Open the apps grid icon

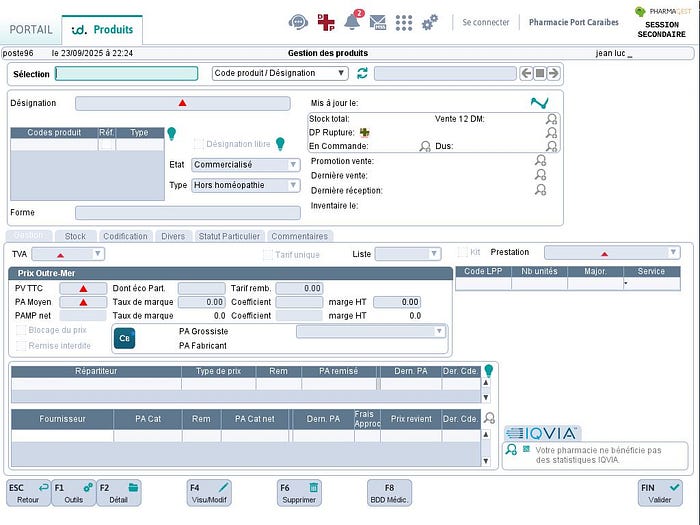point(404,23)
